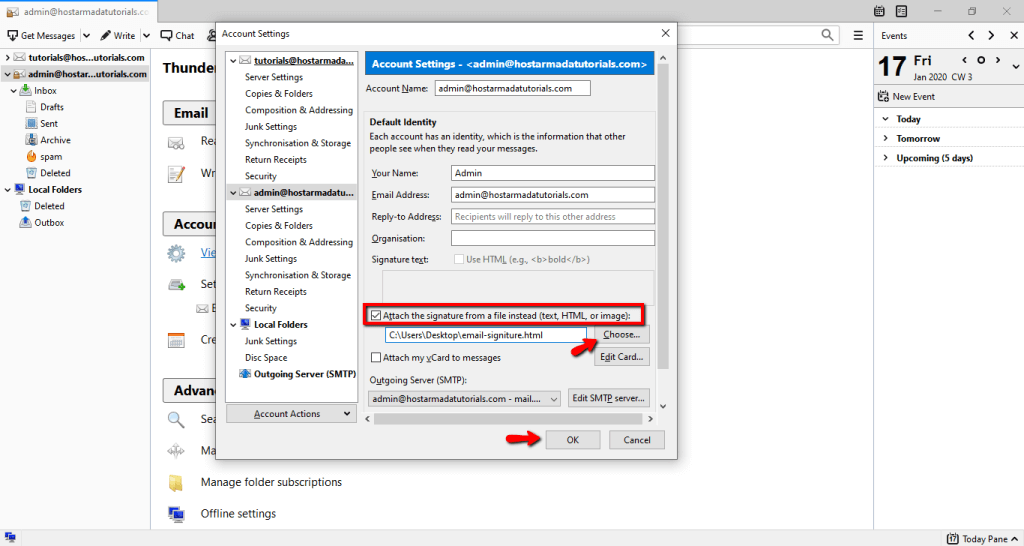Screen dimensions: 1024x546
Task: Click the Organisation field
Action: click(552, 238)
